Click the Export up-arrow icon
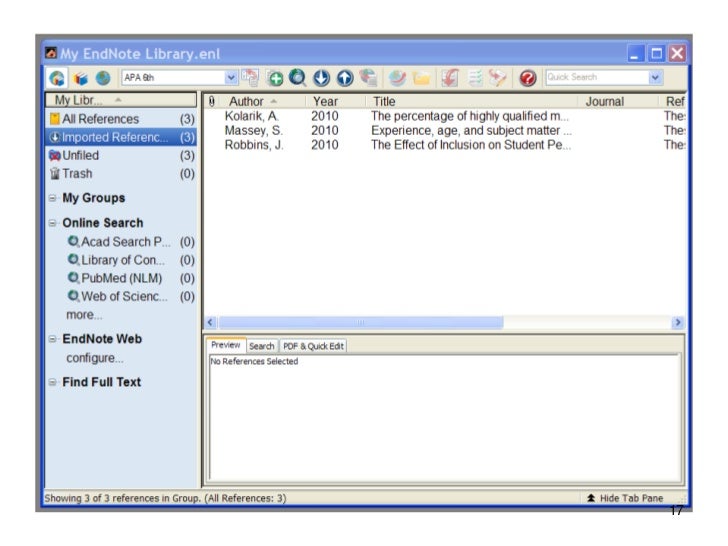Viewport: 728px width, 546px height. click(x=344, y=78)
